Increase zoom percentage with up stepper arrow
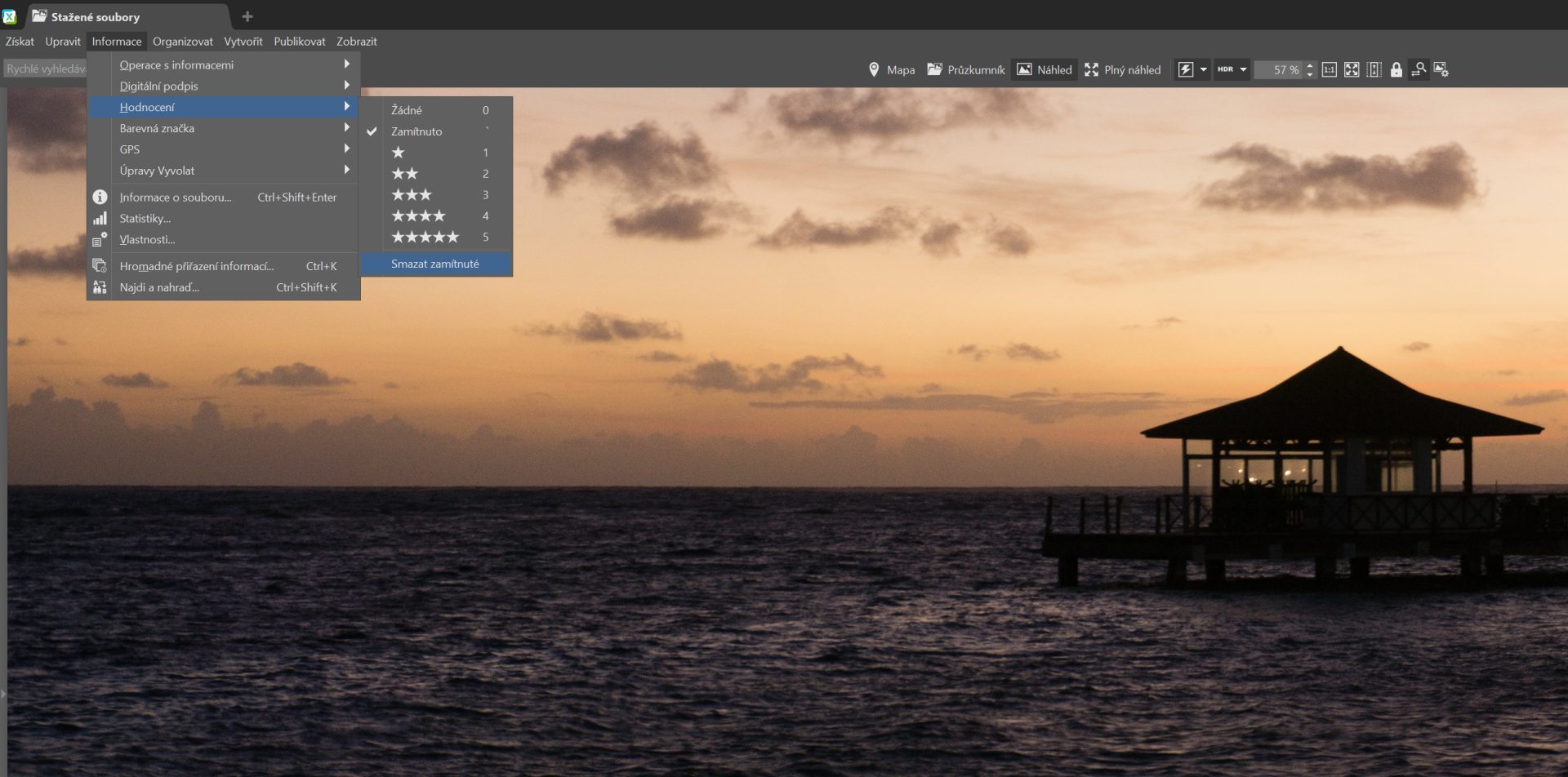 [1310, 65]
